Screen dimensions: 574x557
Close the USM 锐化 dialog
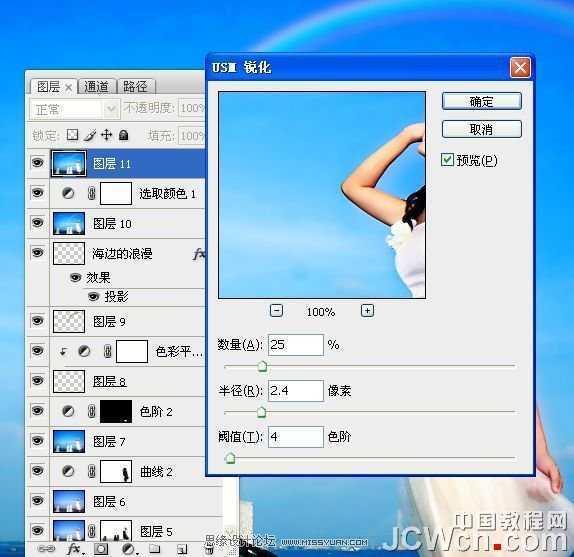pos(520,67)
